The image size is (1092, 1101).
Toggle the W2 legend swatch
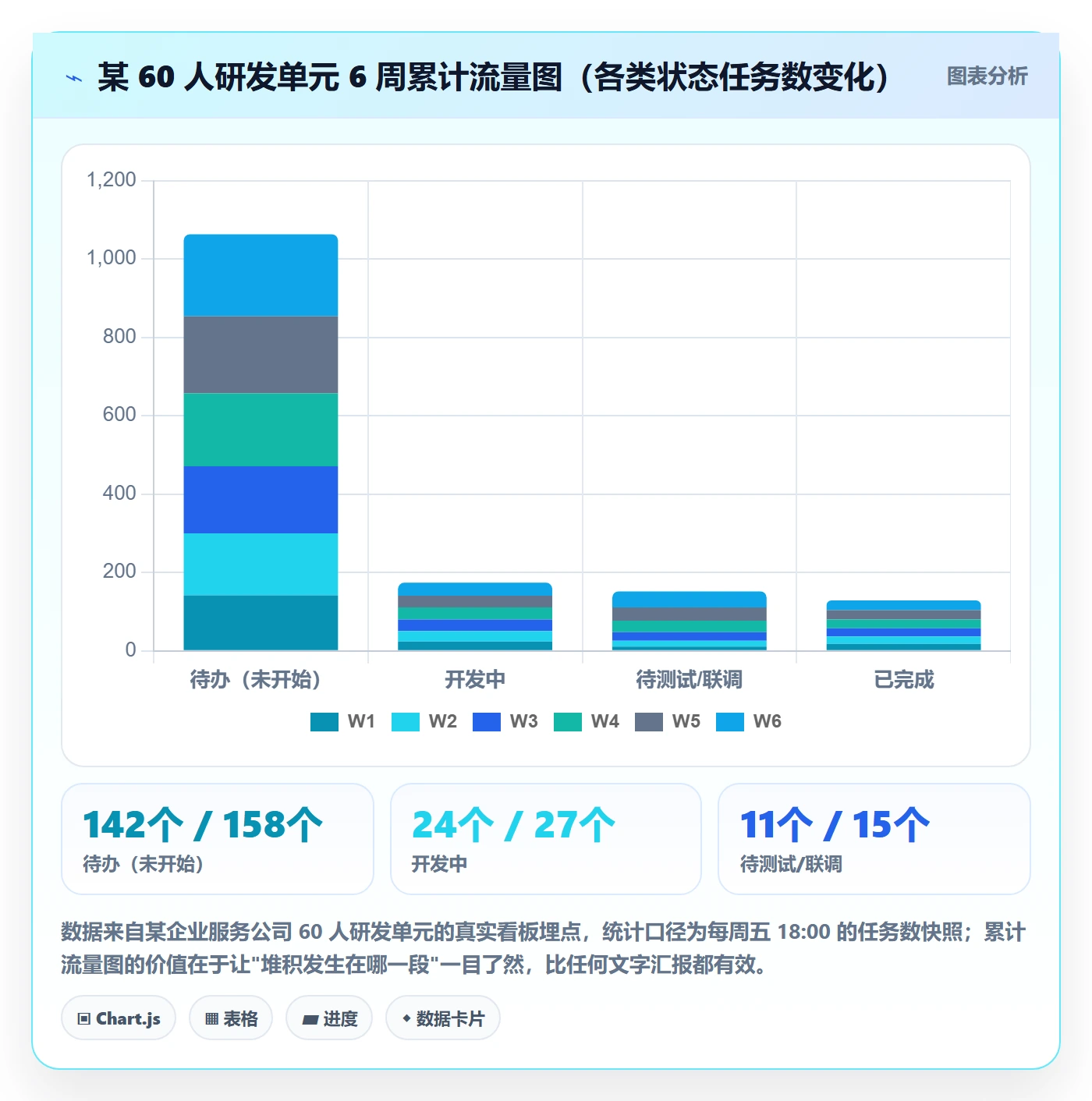pyautogui.click(x=406, y=721)
